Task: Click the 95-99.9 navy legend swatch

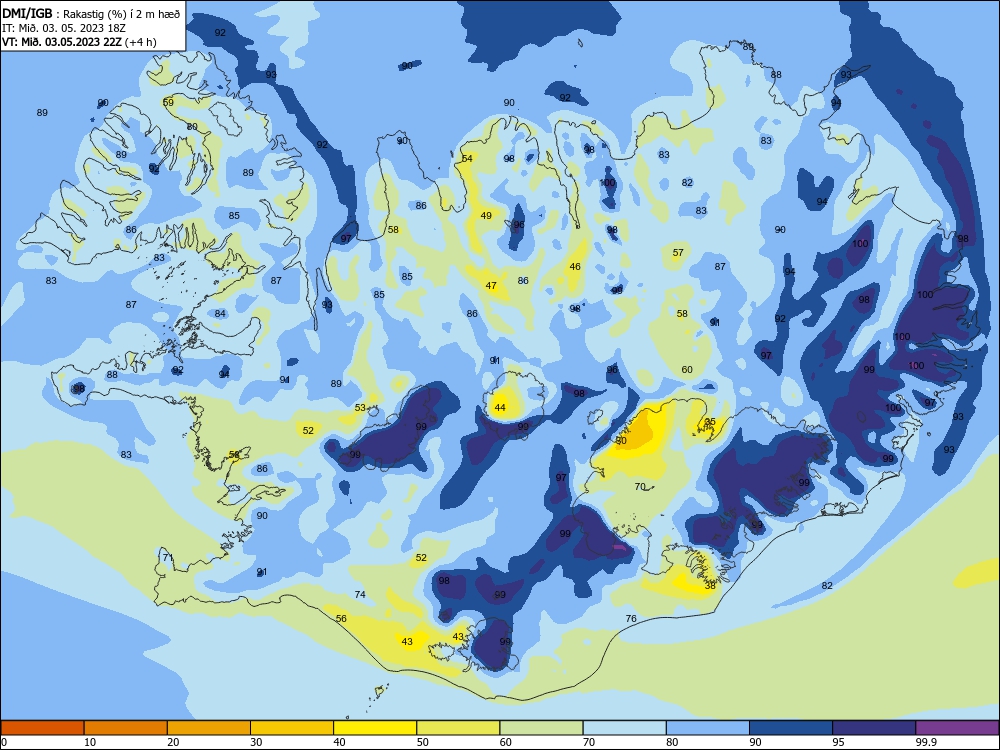Action: (874, 728)
